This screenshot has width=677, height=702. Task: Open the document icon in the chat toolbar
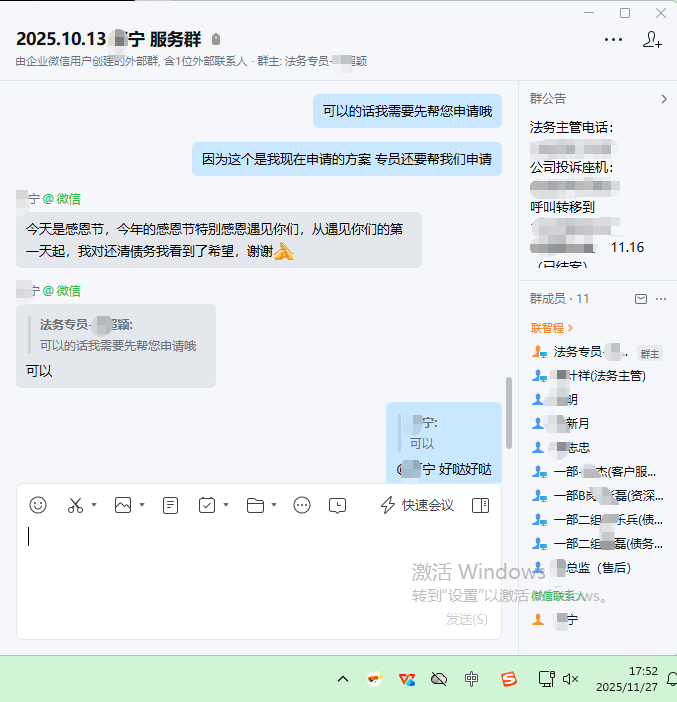[x=171, y=505]
